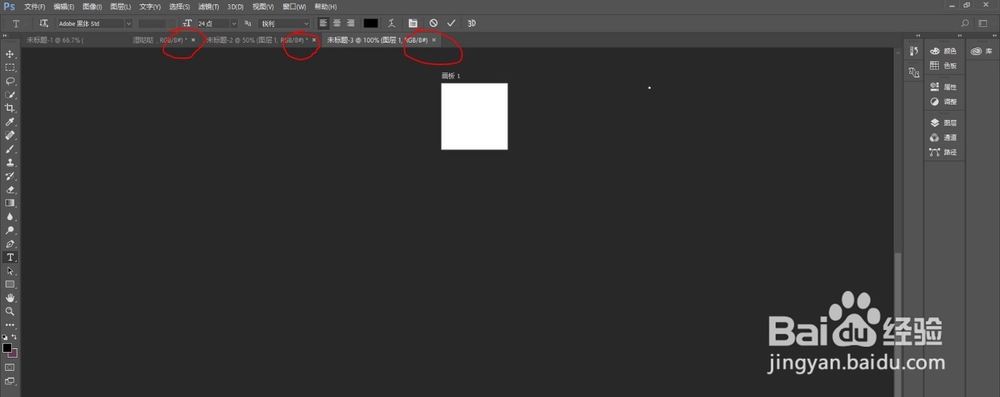1000x397 pixels.
Task: Select the Path Selection tool
Action: tap(10, 271)
